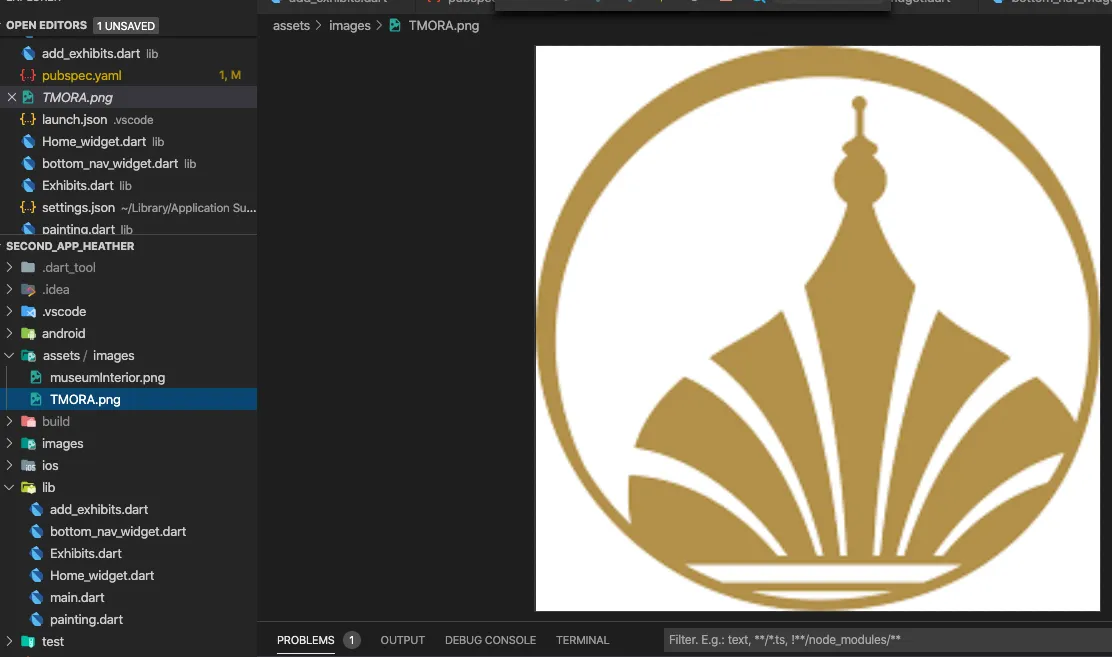The height and width of the screenshot is (657, 1112).
Task: Click Dart icon beside painting.dart in lib
Action: [36, 619]
